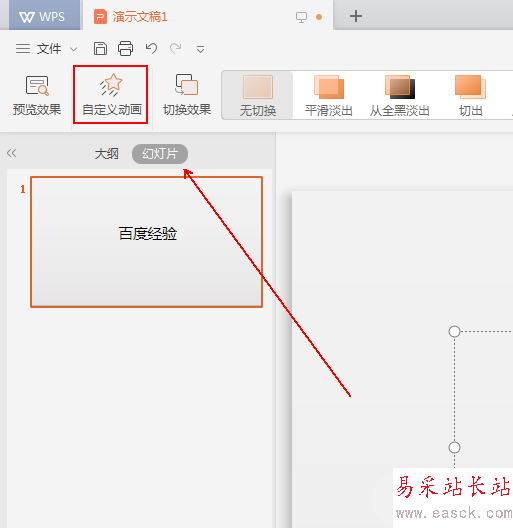
Task: Add a new tab with plus button
Action: click(x=356, y=16)
